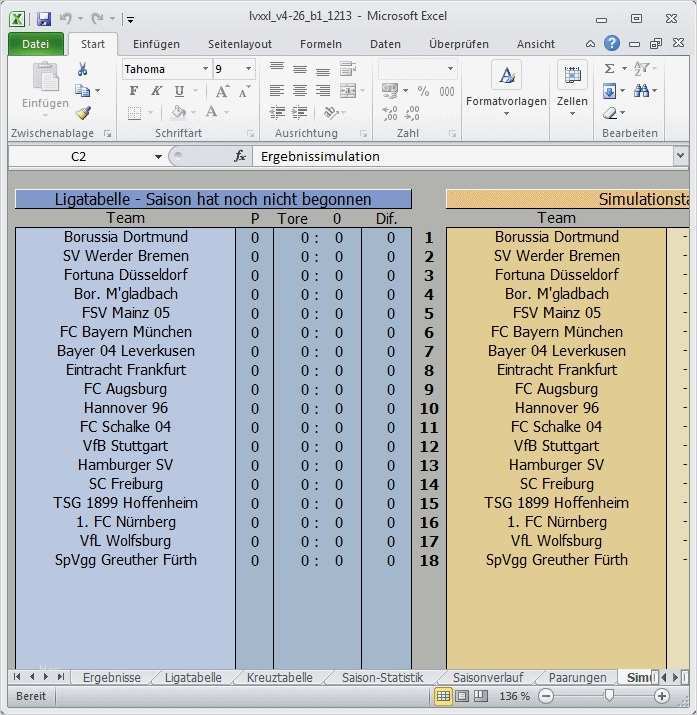Click the fill color bucket icon

(x=179, y=112)
